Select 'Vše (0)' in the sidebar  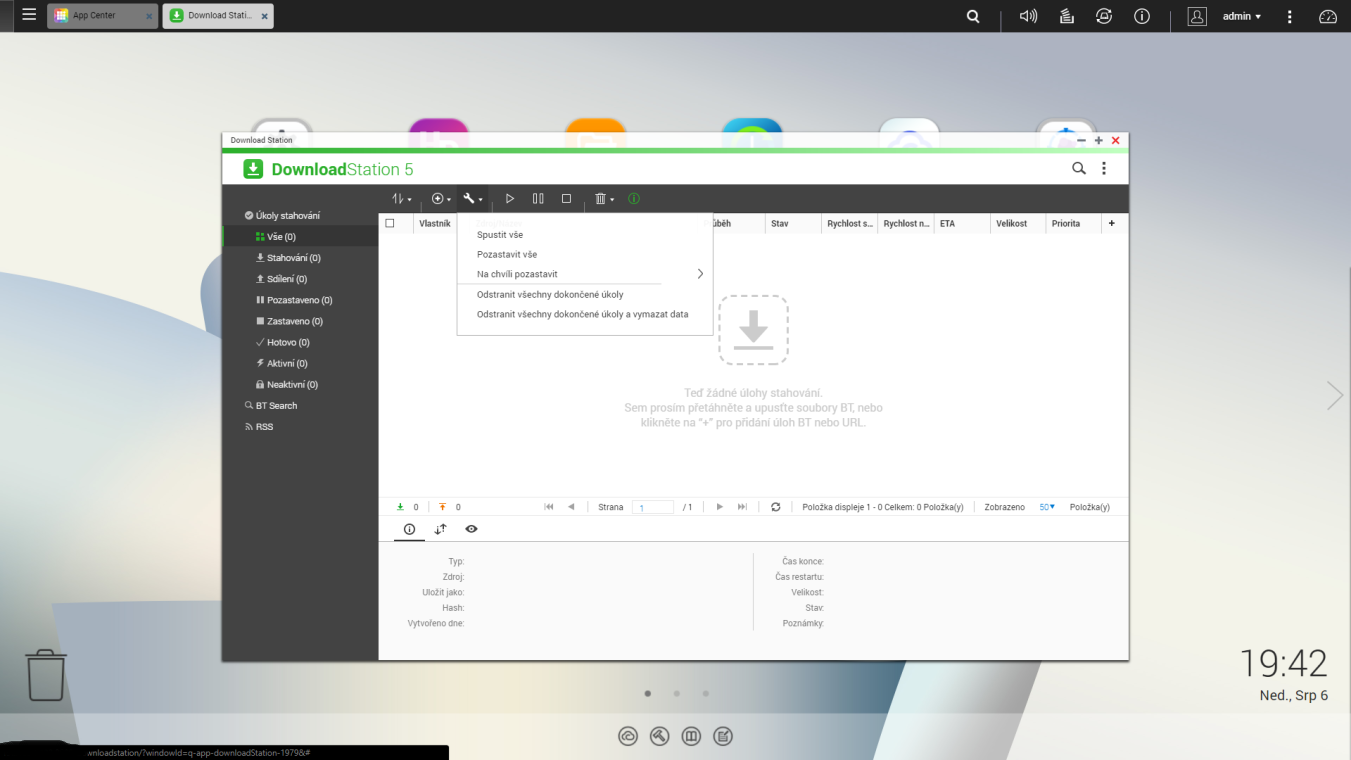(300, 237)
